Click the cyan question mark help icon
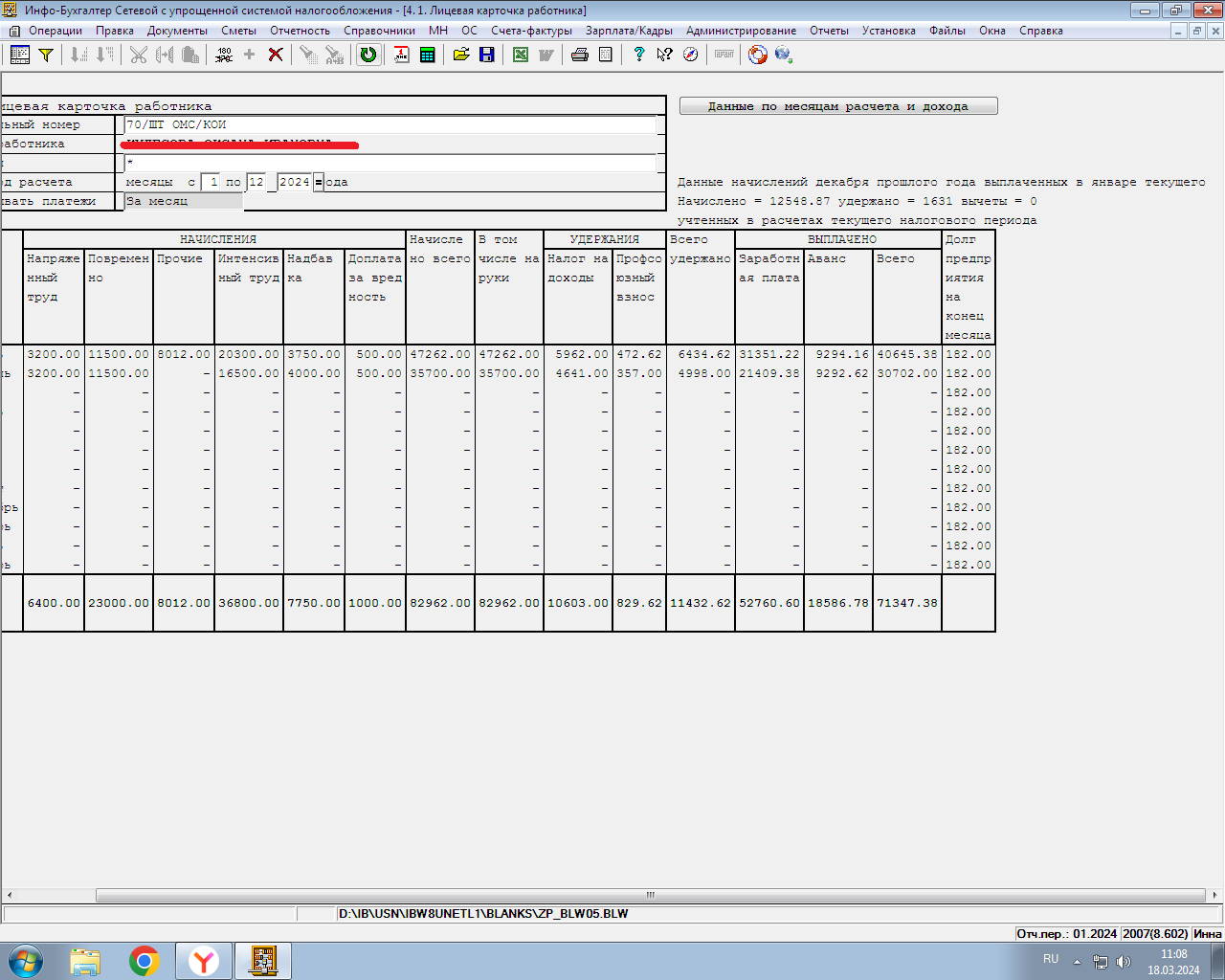Screen dimensions: 1225x980 [639, 55]
